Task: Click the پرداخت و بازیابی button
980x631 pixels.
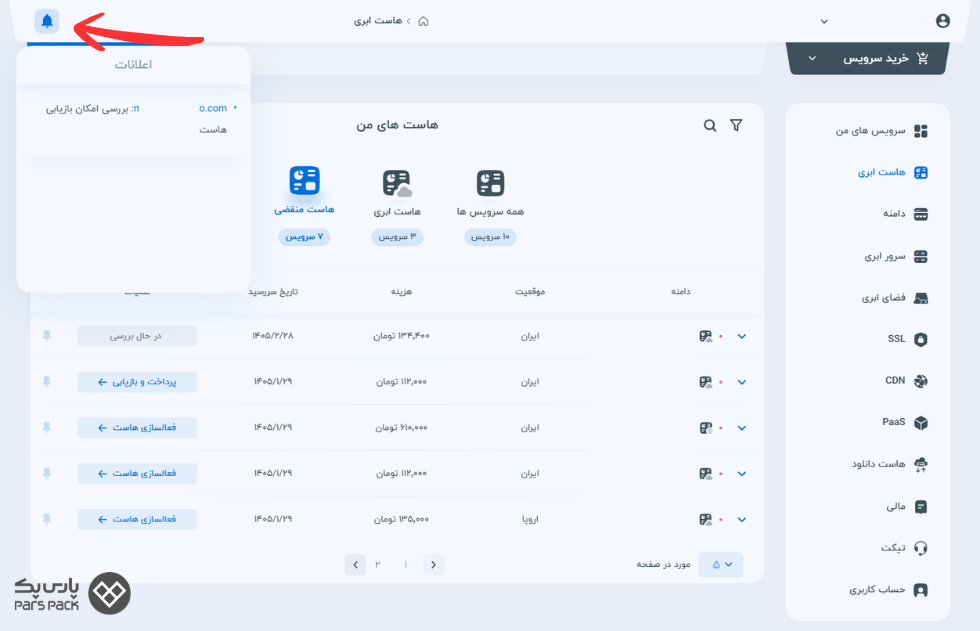Action: point(137,382)
